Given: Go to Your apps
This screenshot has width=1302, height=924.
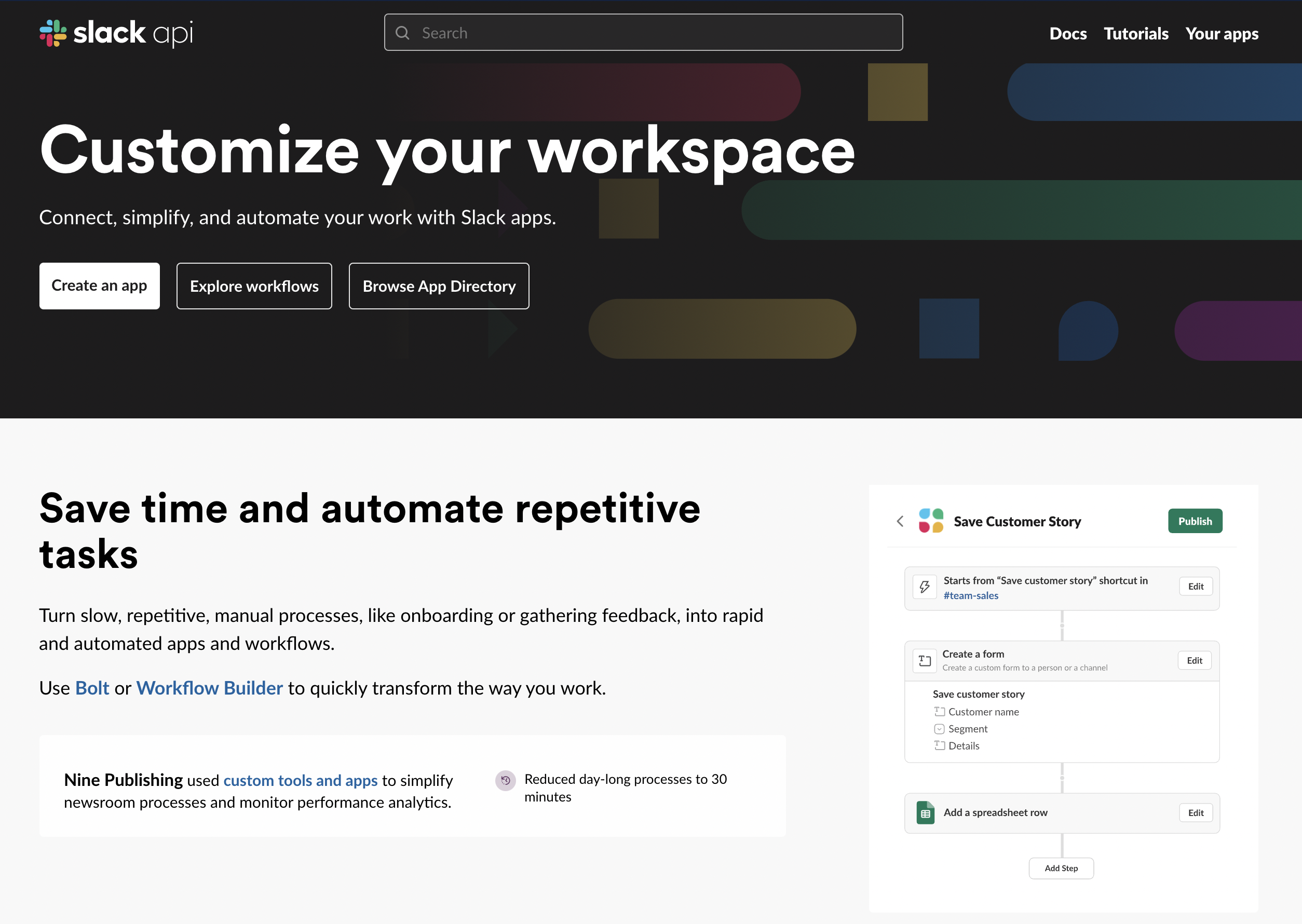Looking at the screenshot, I should click(x=1222, y=34).
